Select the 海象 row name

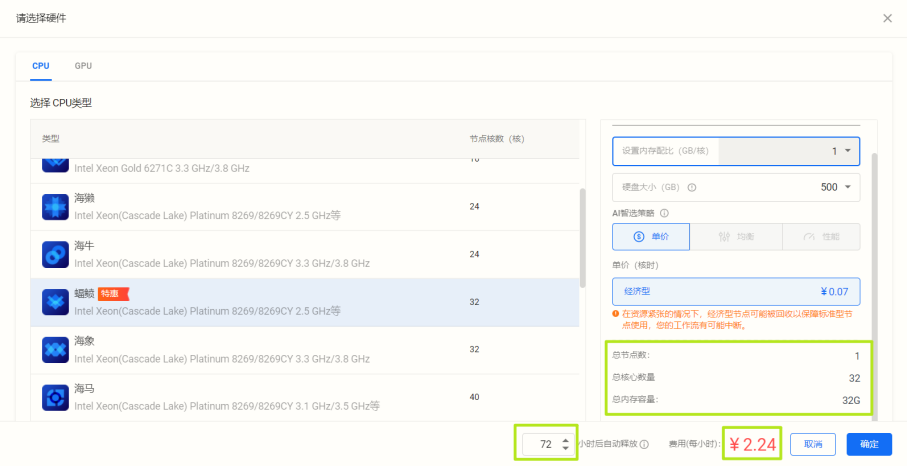(x=84, y=341)
